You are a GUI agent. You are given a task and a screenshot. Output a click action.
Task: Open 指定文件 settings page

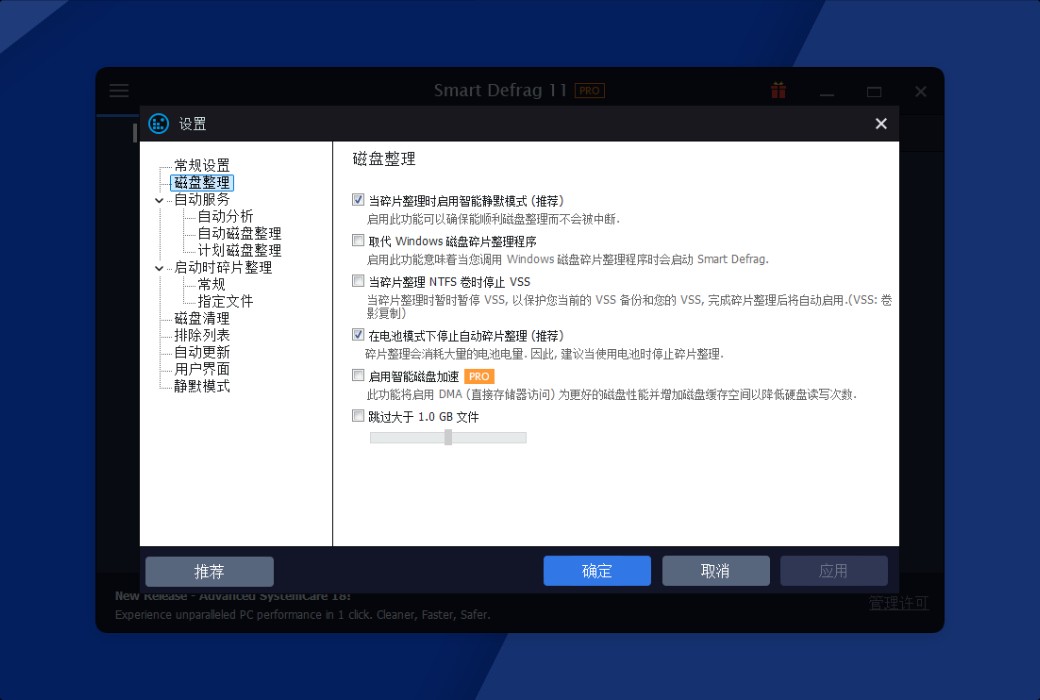point(226,301)
